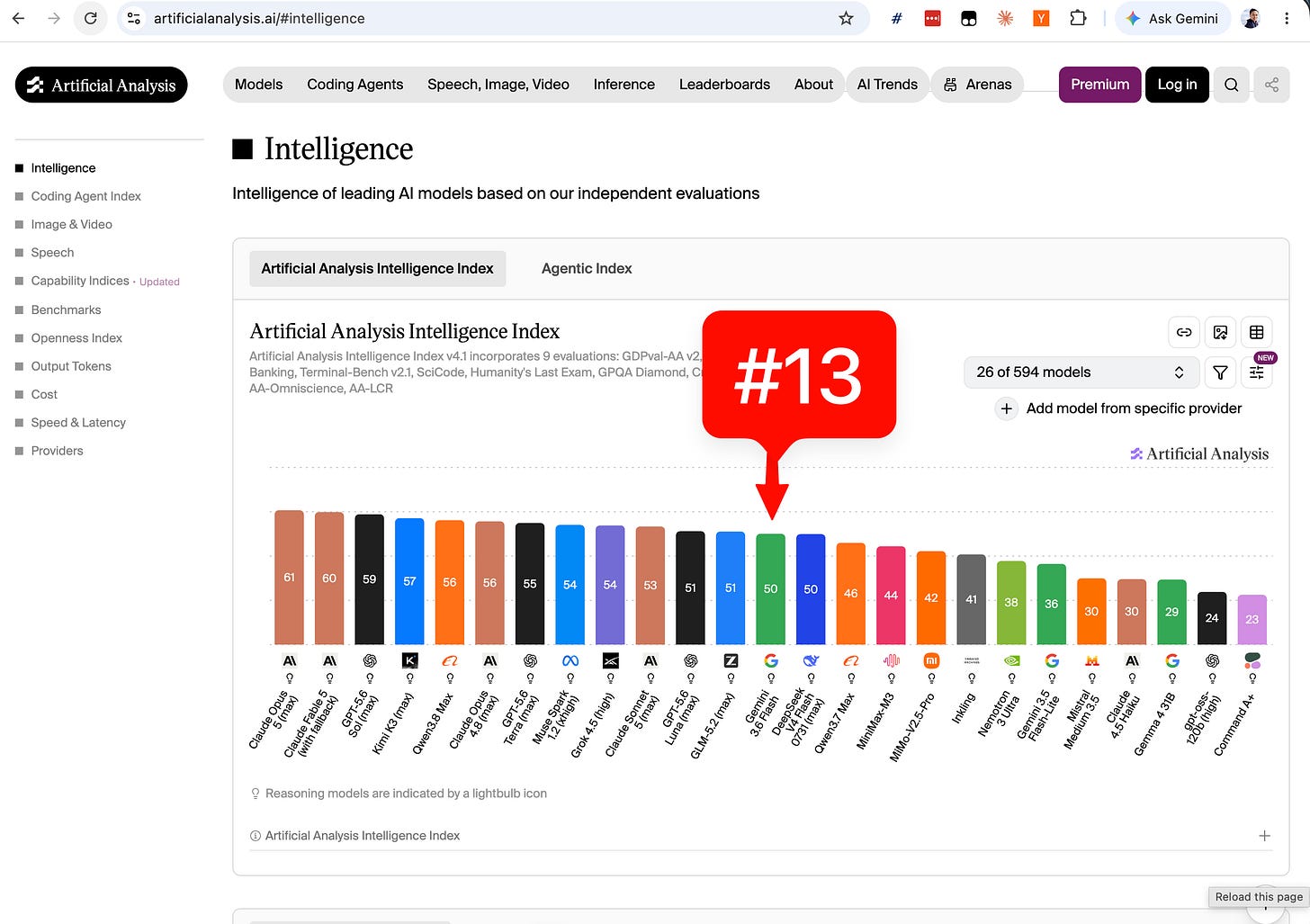Click the Z logo under GLM-5.2 bar
1310x924 pixels.
tap(731, 660)
